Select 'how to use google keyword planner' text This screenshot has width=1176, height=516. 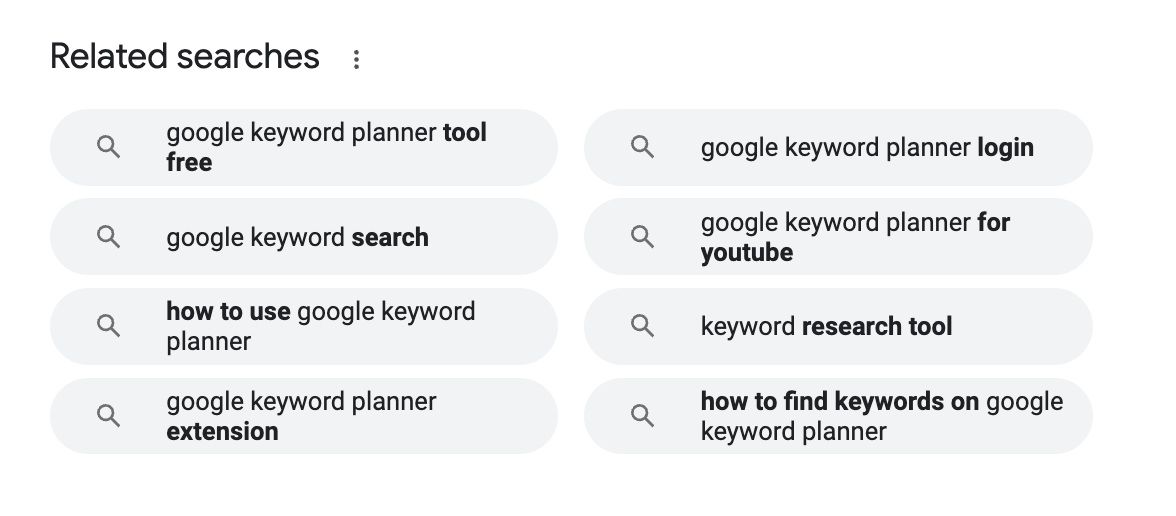tap(320, 326)
